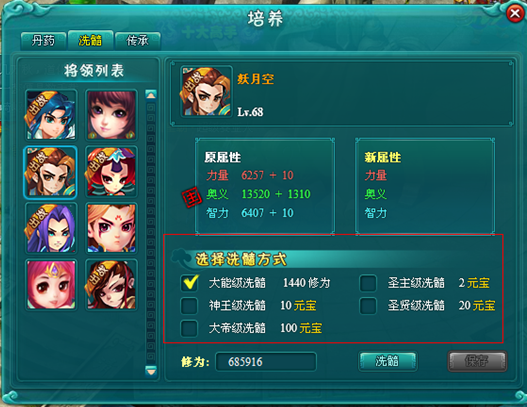
Task: Check the 圣主级洗髓 2 元宝 option
Action: [x=368, y=283]
